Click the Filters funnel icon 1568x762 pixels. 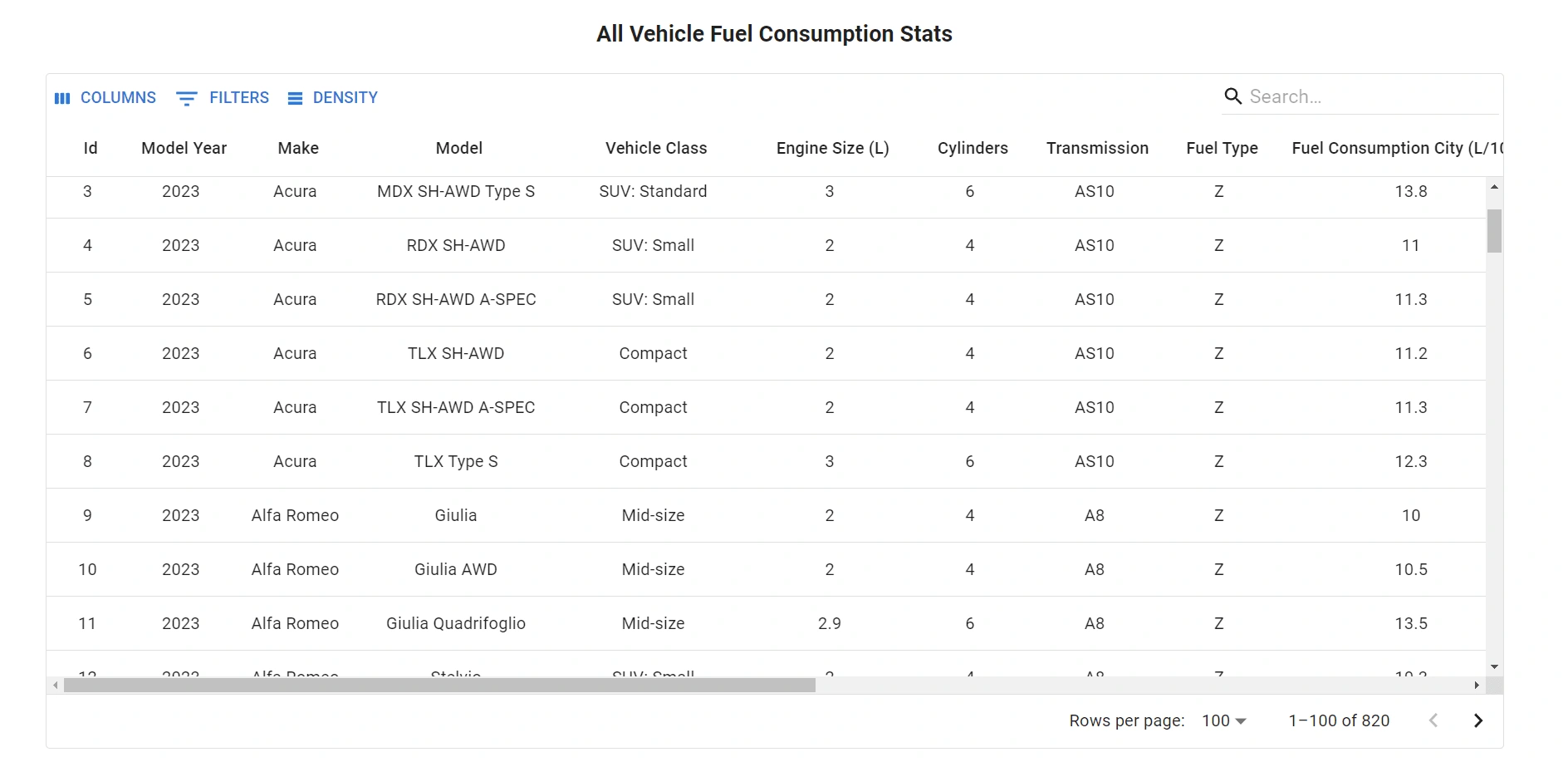pos(186,99)
